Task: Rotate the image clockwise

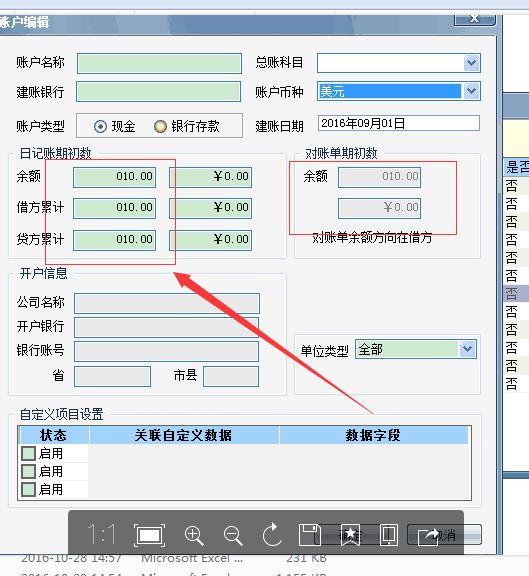Action: 272,534
